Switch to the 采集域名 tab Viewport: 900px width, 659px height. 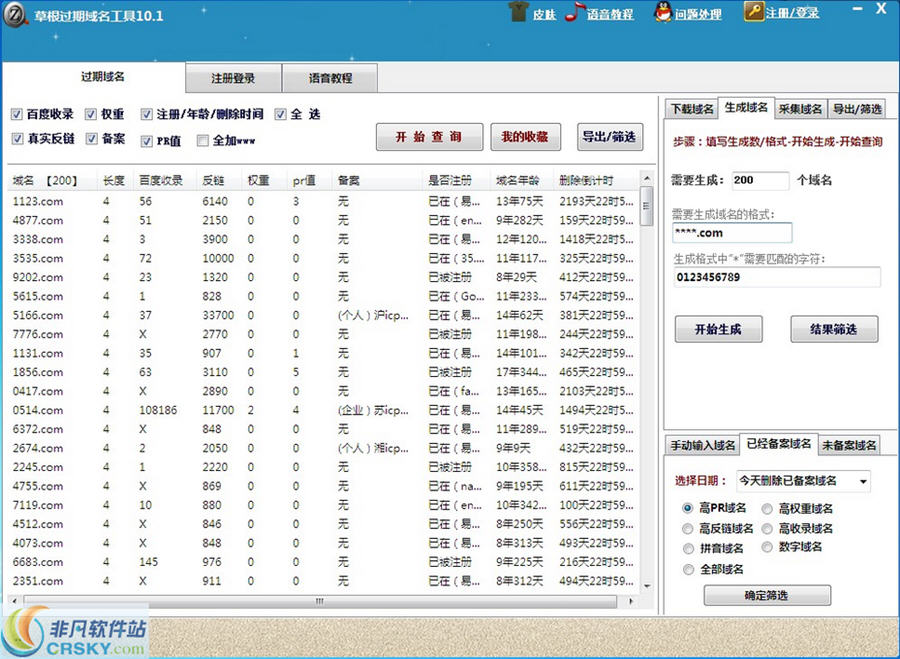(801, 109)
